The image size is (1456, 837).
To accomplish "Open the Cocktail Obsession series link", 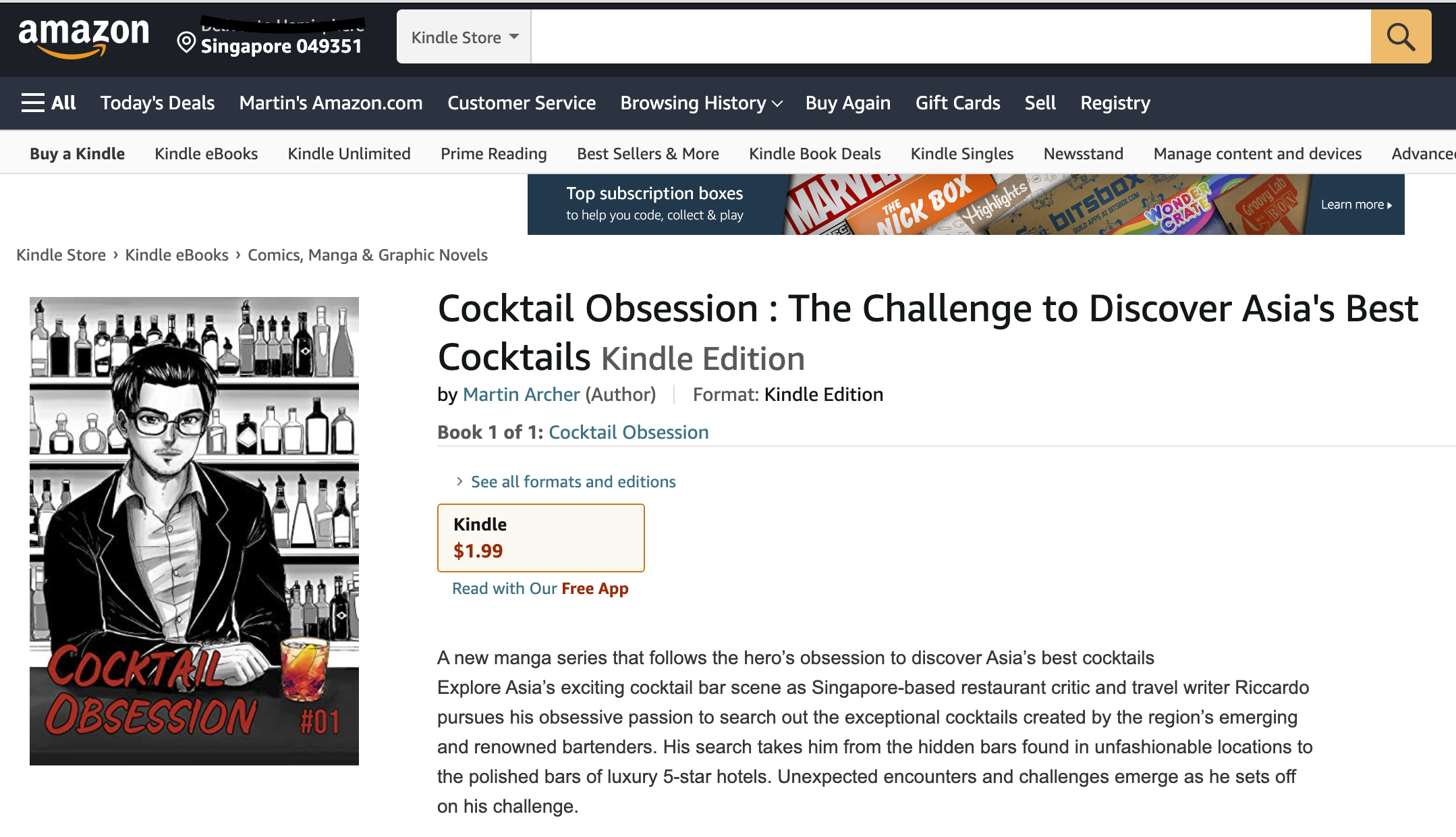I will [628, 432].
